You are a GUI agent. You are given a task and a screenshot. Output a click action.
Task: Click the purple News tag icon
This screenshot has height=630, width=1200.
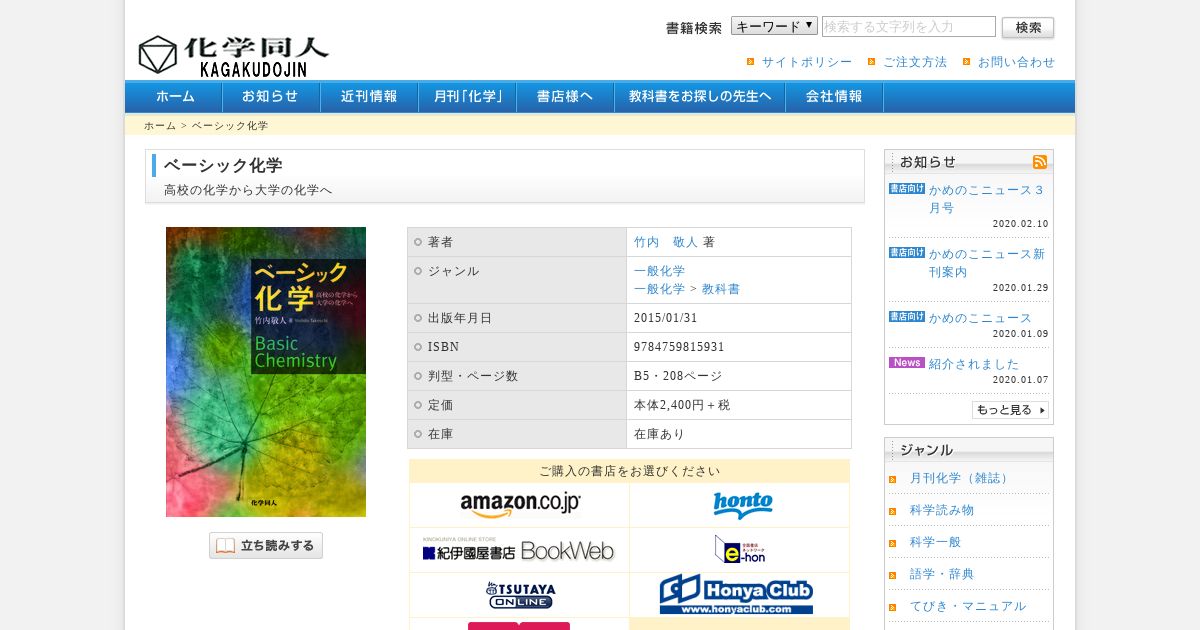point(907,363)
